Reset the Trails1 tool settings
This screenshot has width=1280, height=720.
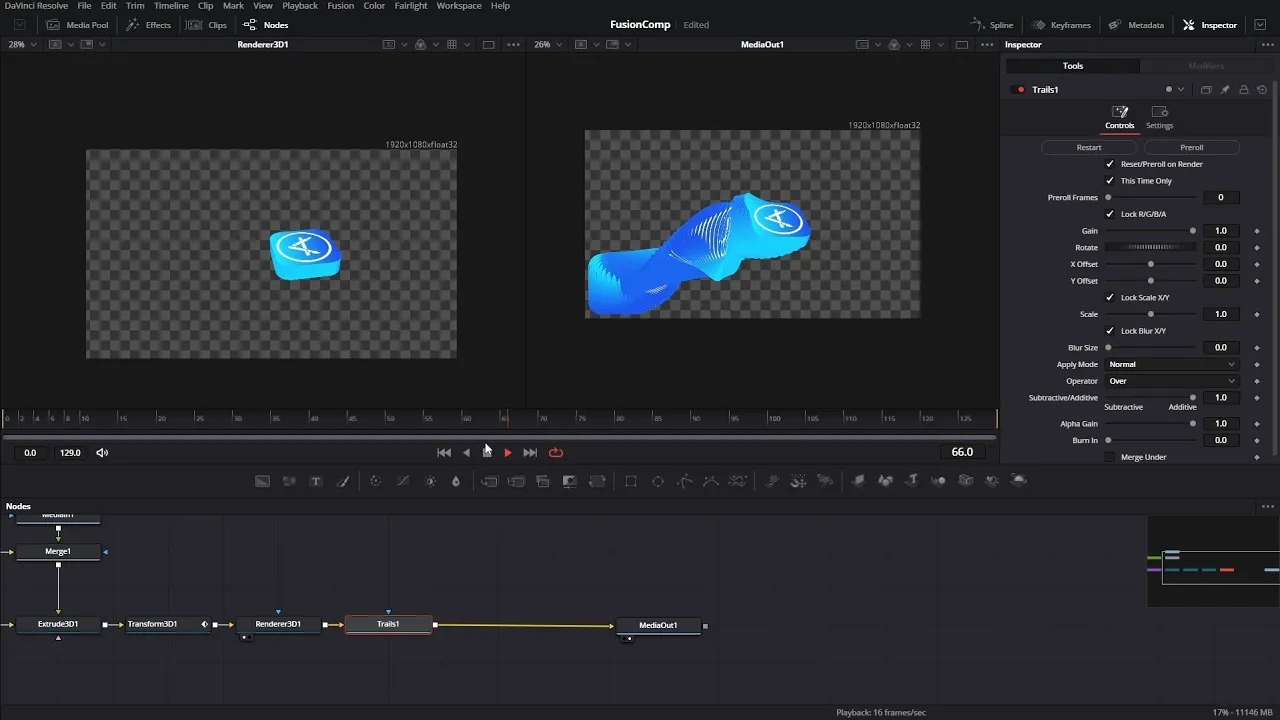point(1262,90)
